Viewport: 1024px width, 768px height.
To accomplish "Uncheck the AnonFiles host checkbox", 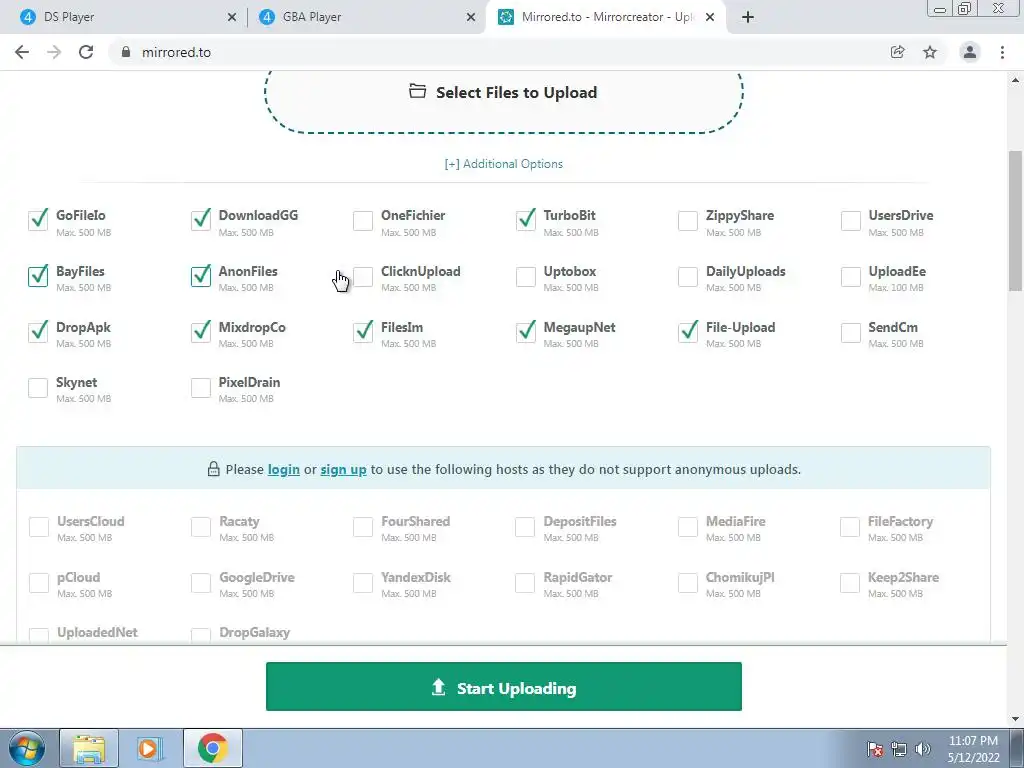I will pyautogui.click(x=200, y=276).
